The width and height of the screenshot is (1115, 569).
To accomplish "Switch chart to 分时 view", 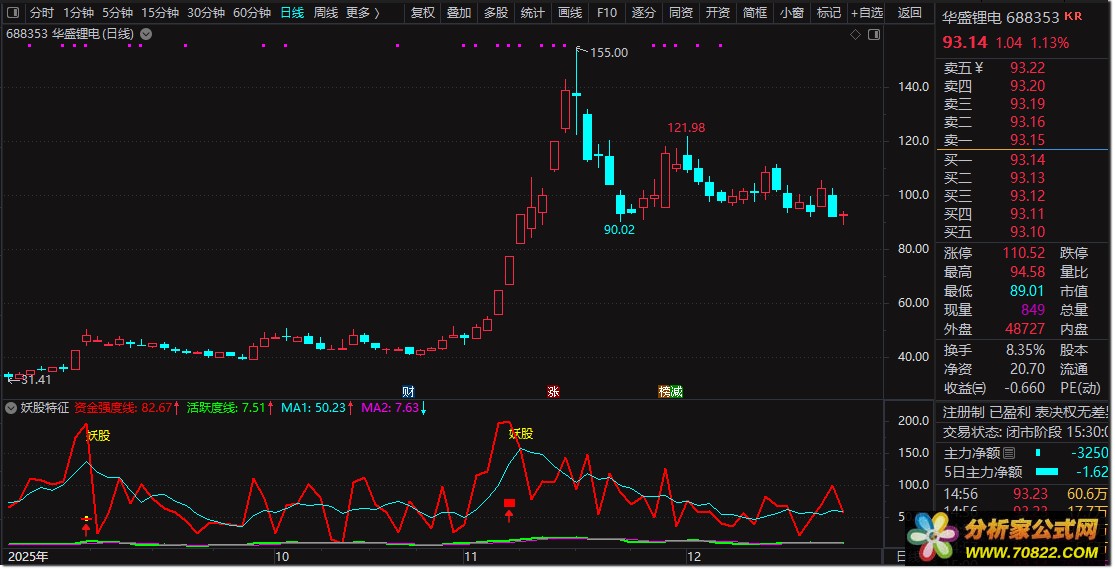I will 42,13.
